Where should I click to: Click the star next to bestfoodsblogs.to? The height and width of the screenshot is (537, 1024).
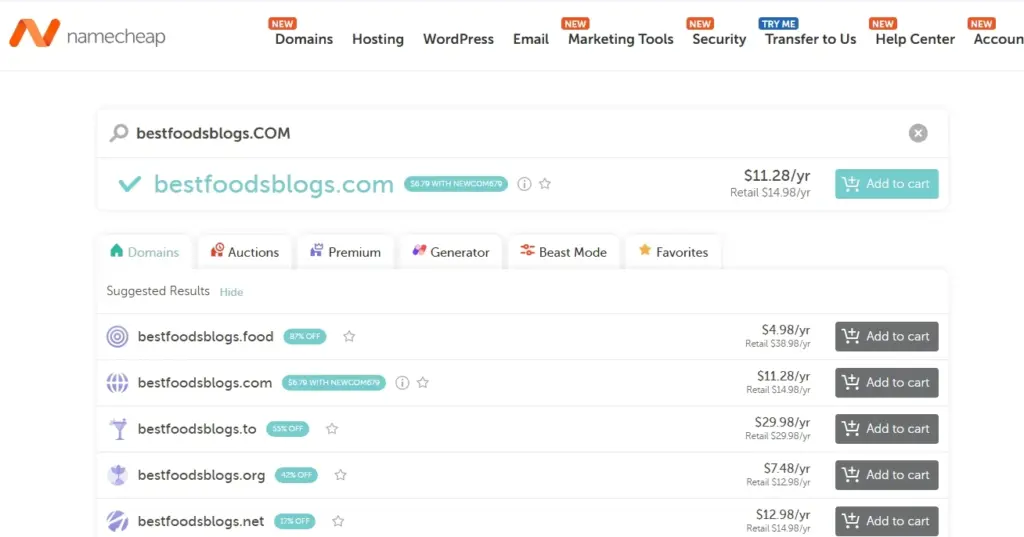pyautogui.click(x=332, y=429)
